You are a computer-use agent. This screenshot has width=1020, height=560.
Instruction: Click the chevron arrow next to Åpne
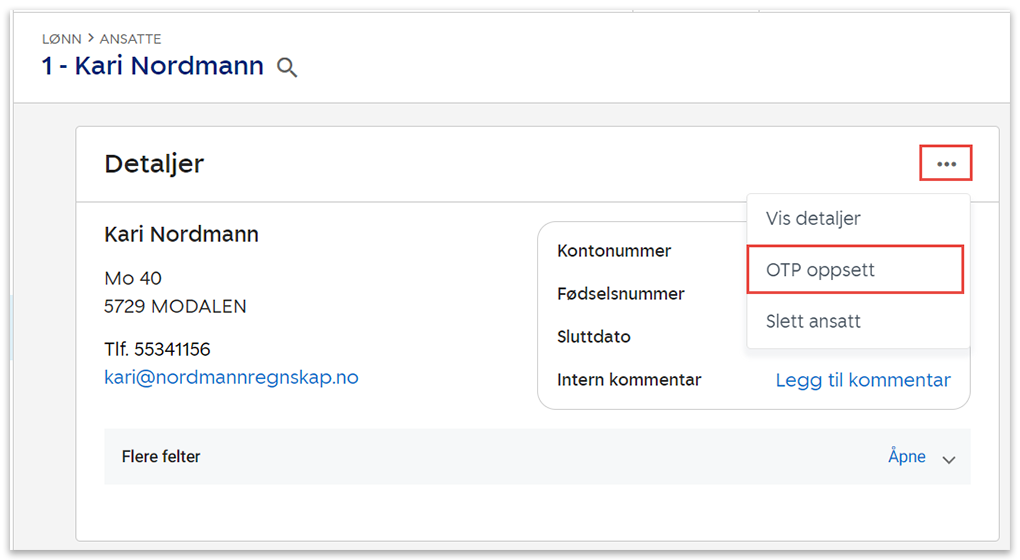coord(949,458)
